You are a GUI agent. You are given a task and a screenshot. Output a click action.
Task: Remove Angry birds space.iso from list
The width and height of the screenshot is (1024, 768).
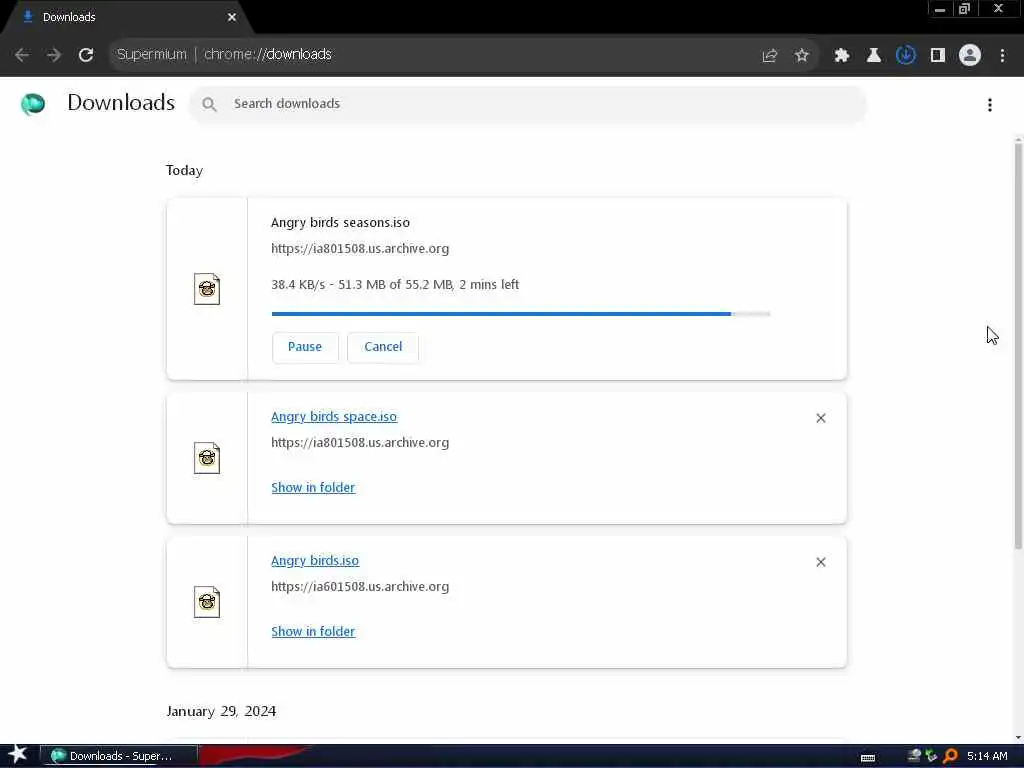click(x=821, y=418)
